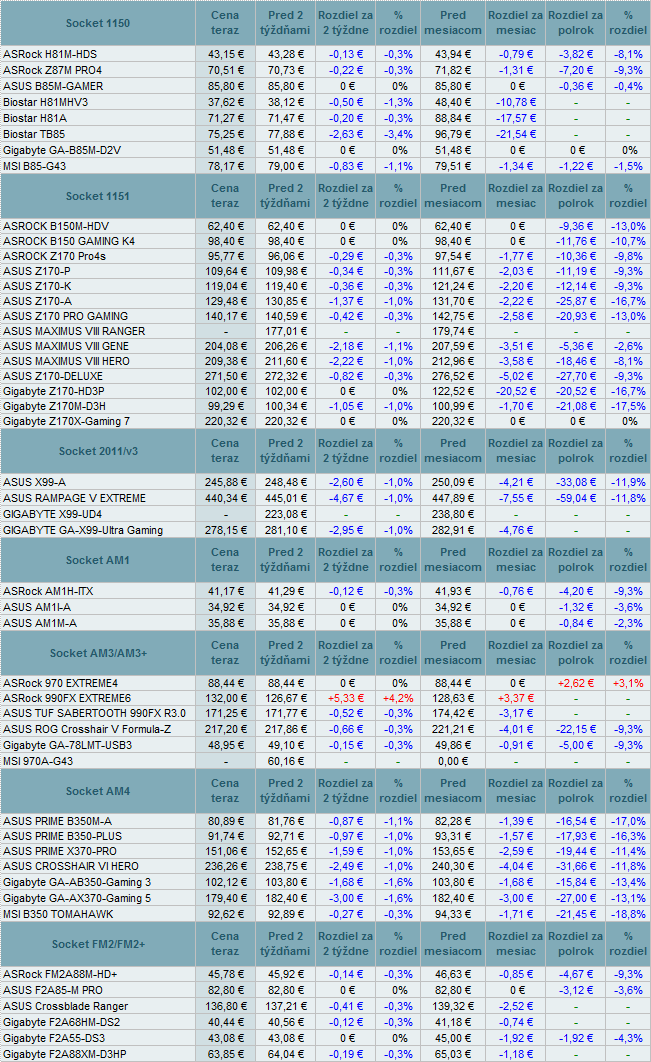651x1062 pixels.
Task: Click ASUS AM1I-A row label
Action: coord(37,608)
